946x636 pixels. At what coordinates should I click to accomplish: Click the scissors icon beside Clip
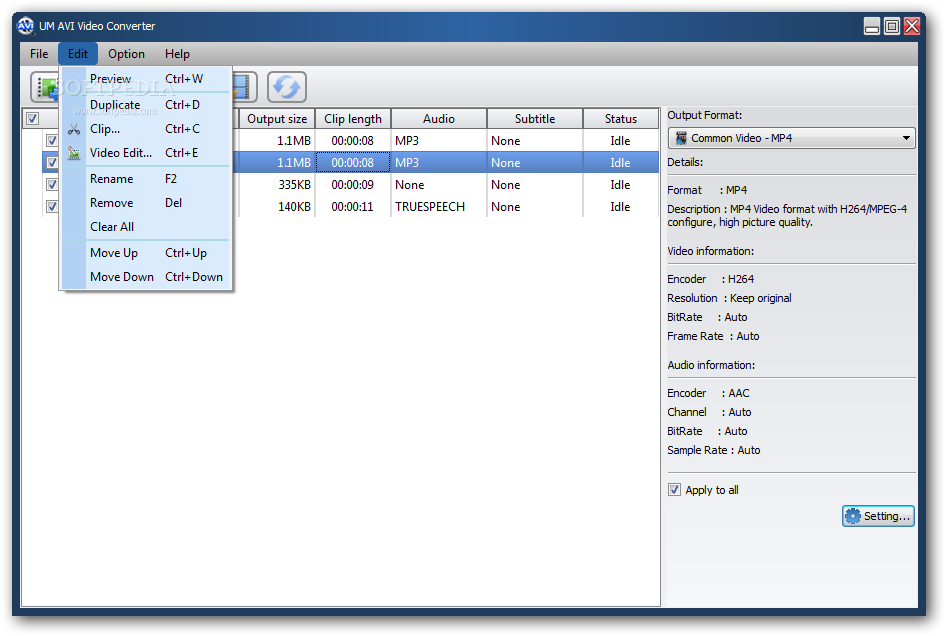click(74, 129)
